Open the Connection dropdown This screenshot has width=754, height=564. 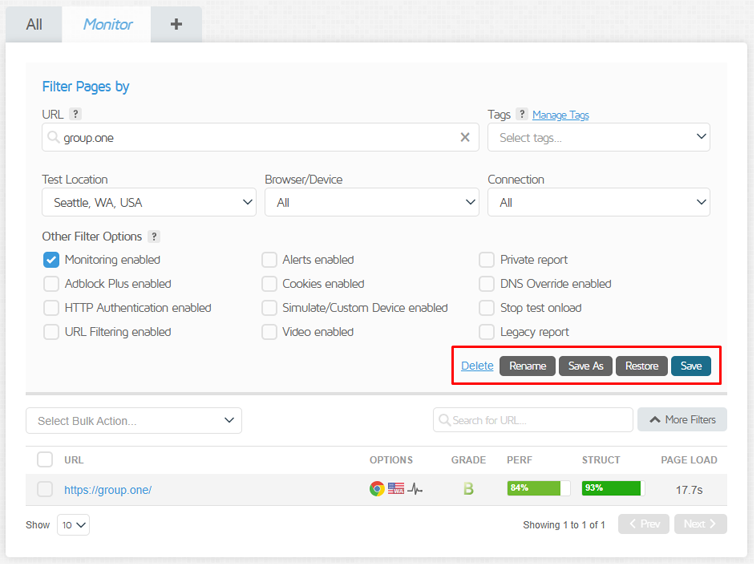click(x=598, y=202)
